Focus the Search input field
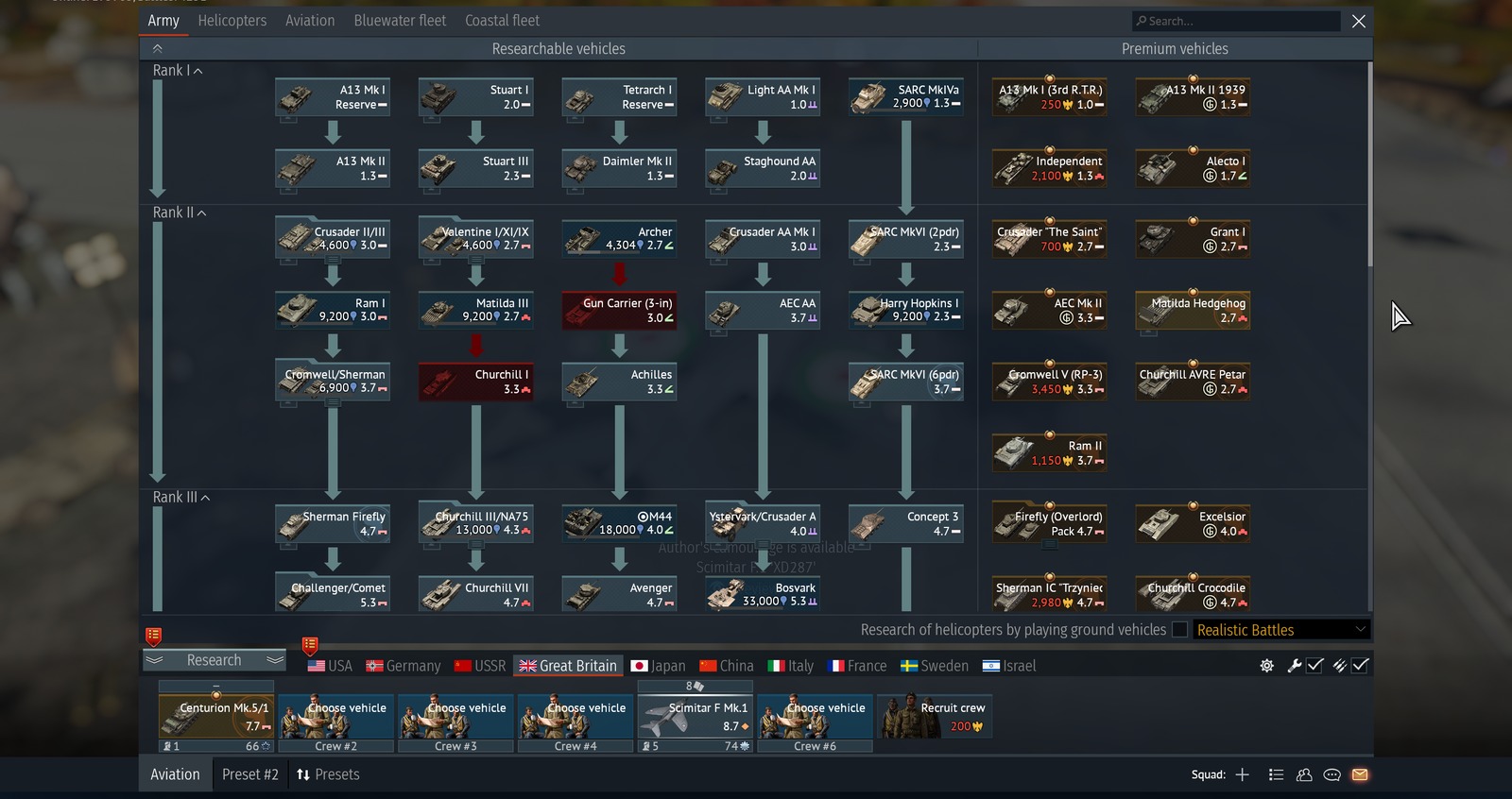The height and width of the screenshot is (799, 1512). pyautogui.click(x=1236, y=21)
